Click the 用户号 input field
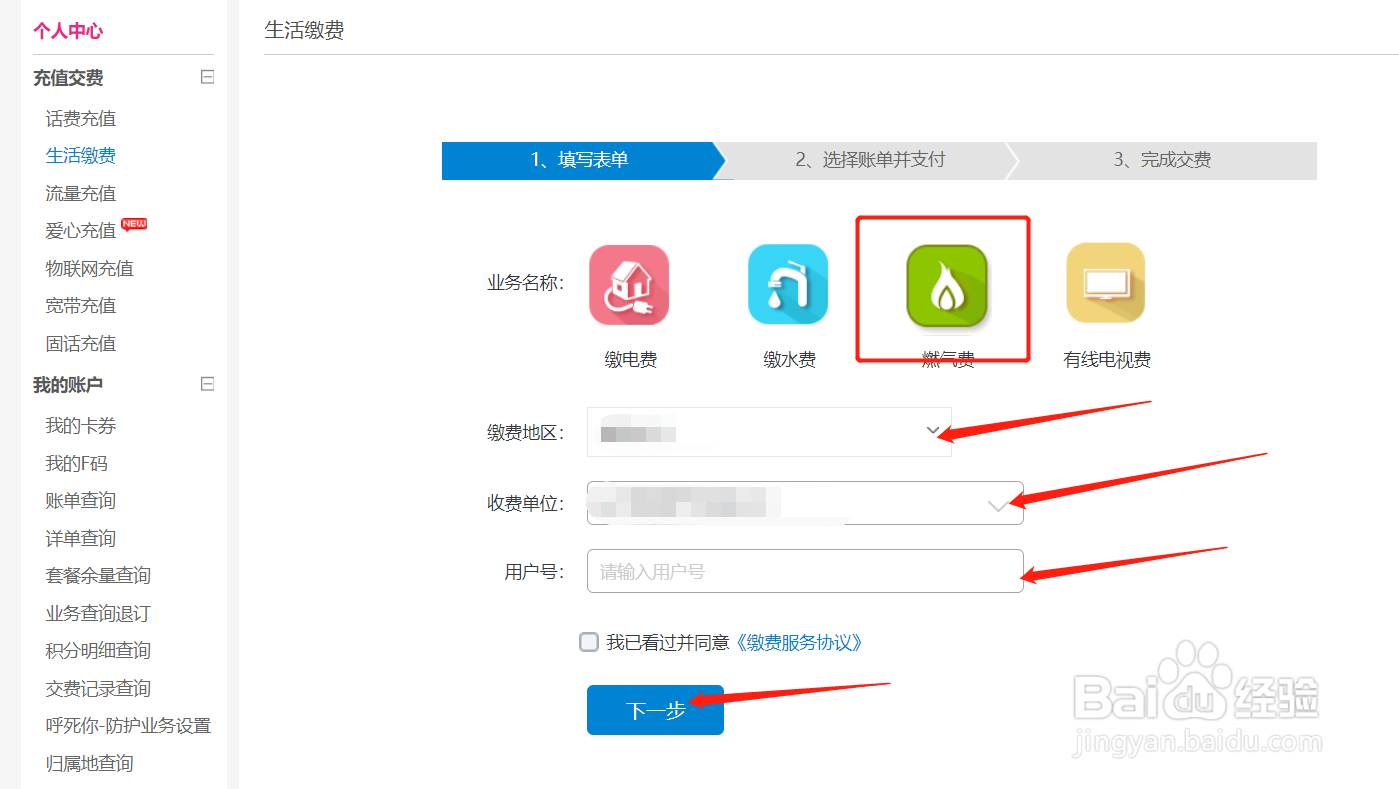 pos(805,571)
